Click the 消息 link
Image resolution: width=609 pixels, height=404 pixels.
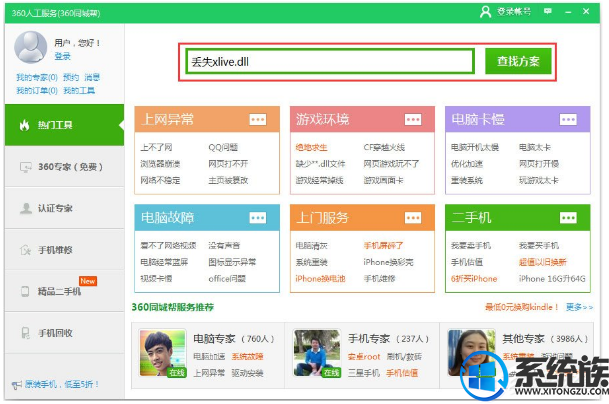click(x=92, y=77)
